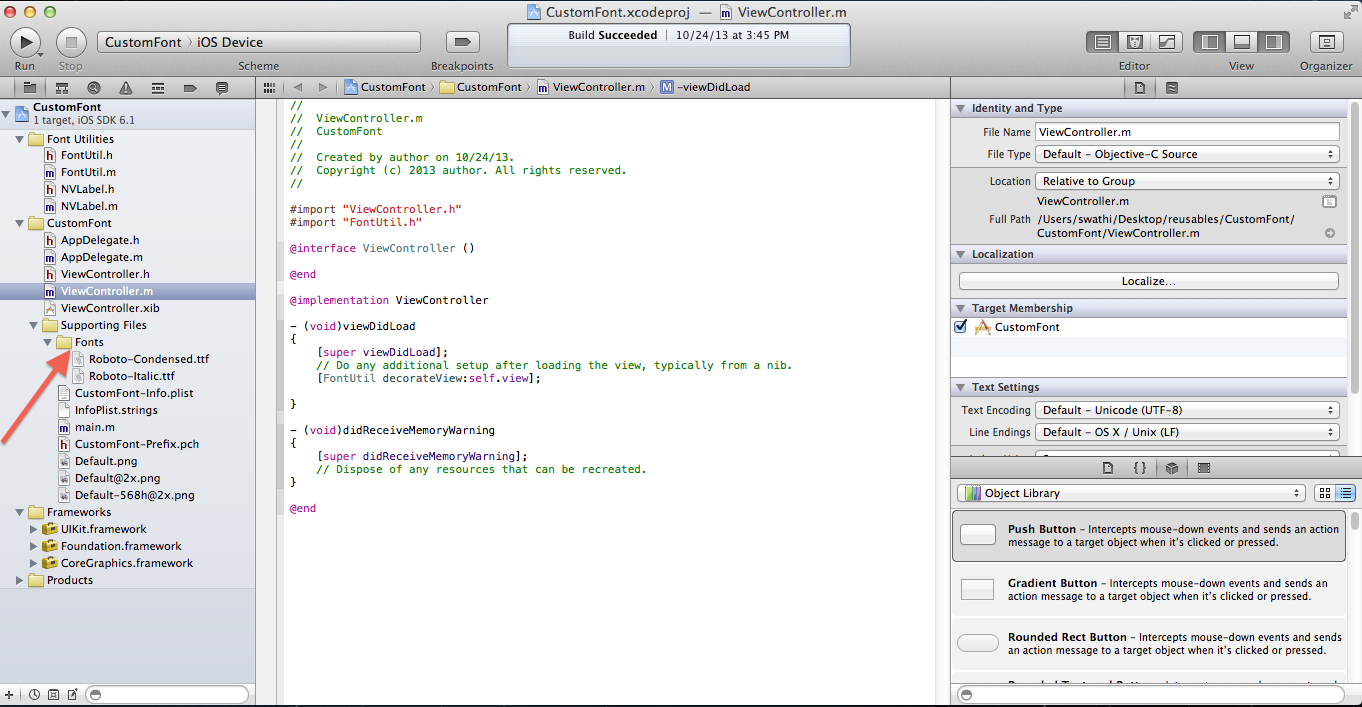
Task: Collapse the Identity and Type section
Action: click(961, 108)
